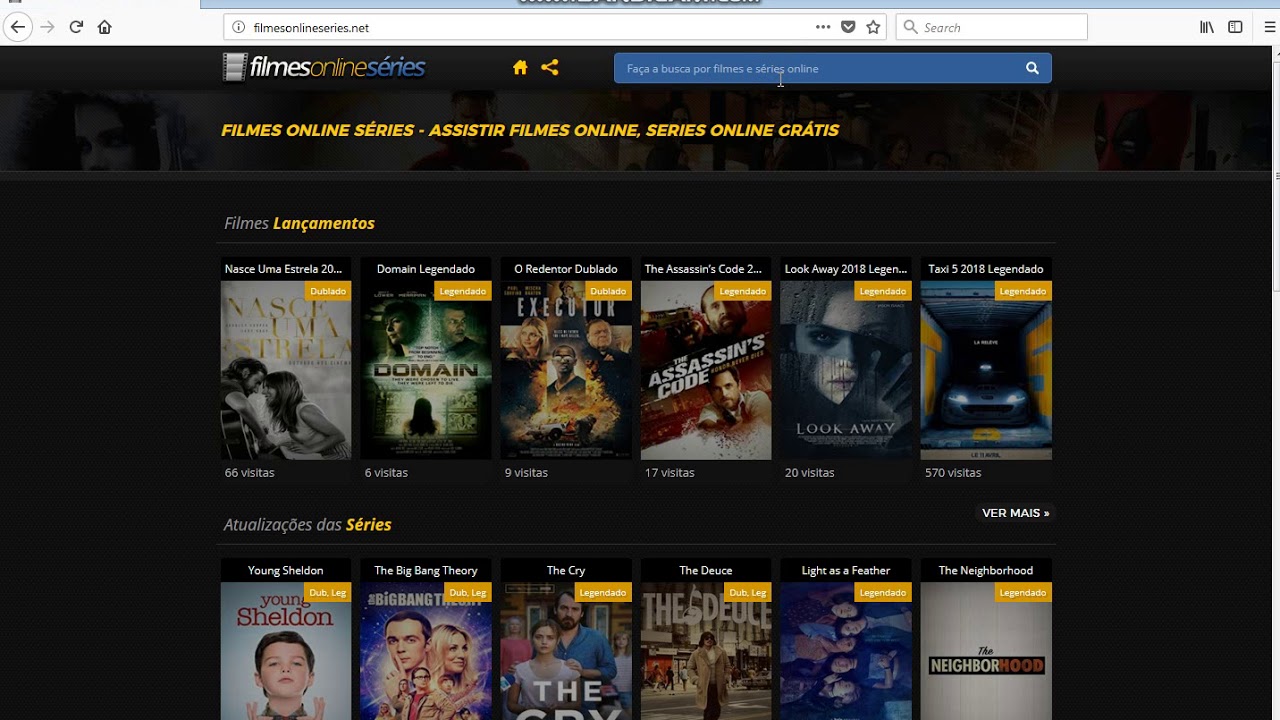Click the Dub, Leg badge on Young Sheldon

pyautogui.click(x=328, y=592)
